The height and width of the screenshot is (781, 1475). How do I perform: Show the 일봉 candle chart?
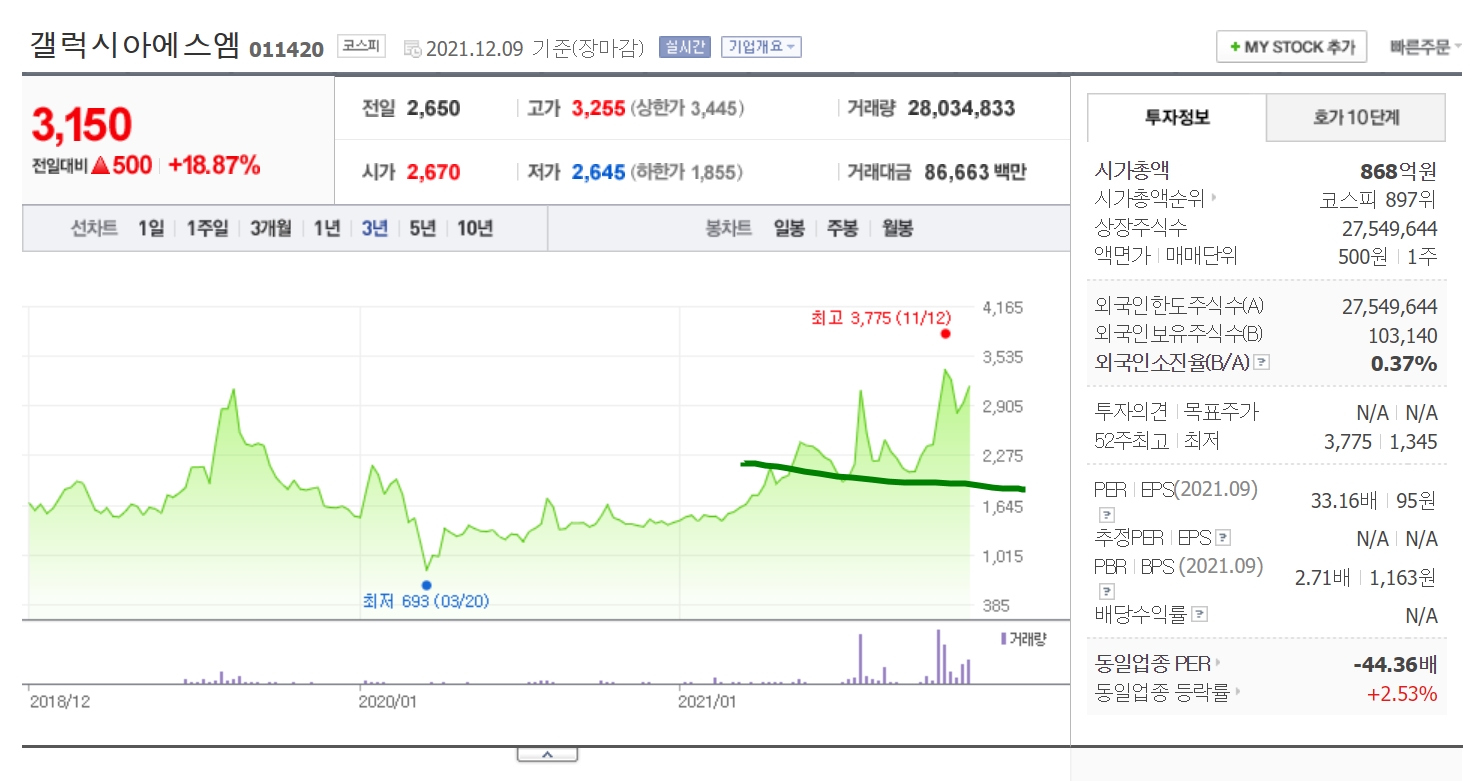tap(789, 228)
